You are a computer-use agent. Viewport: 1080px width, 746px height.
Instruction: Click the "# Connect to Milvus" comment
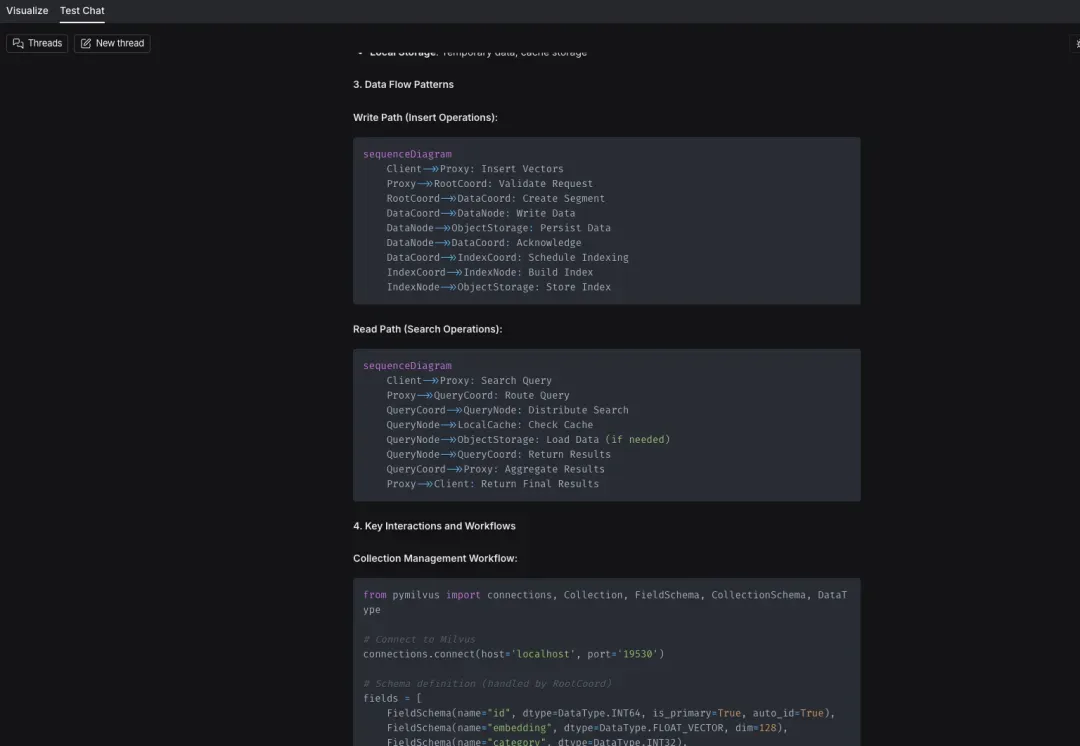coord(419,639)
